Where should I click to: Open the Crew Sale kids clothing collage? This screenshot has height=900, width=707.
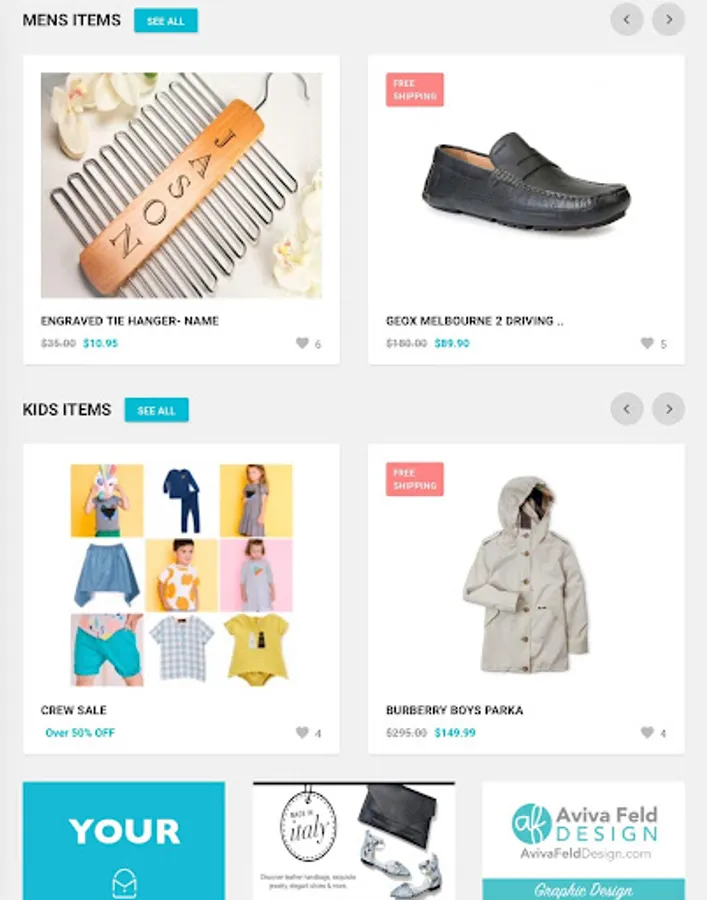(181, 575)
